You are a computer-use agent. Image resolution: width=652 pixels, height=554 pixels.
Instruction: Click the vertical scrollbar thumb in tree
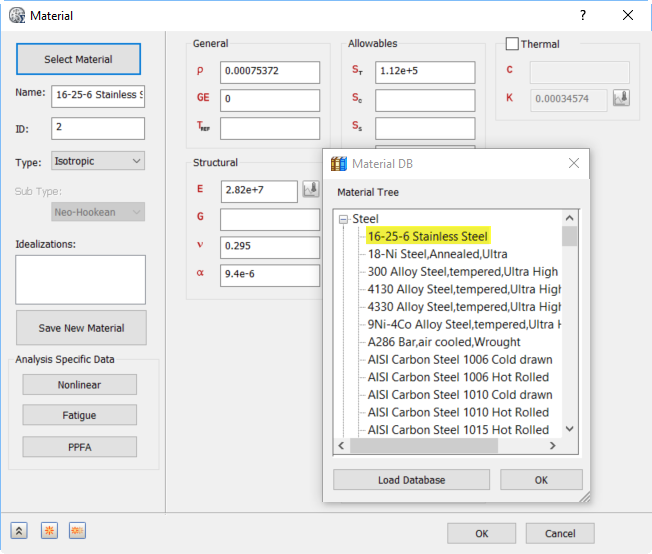pos(570,236)
